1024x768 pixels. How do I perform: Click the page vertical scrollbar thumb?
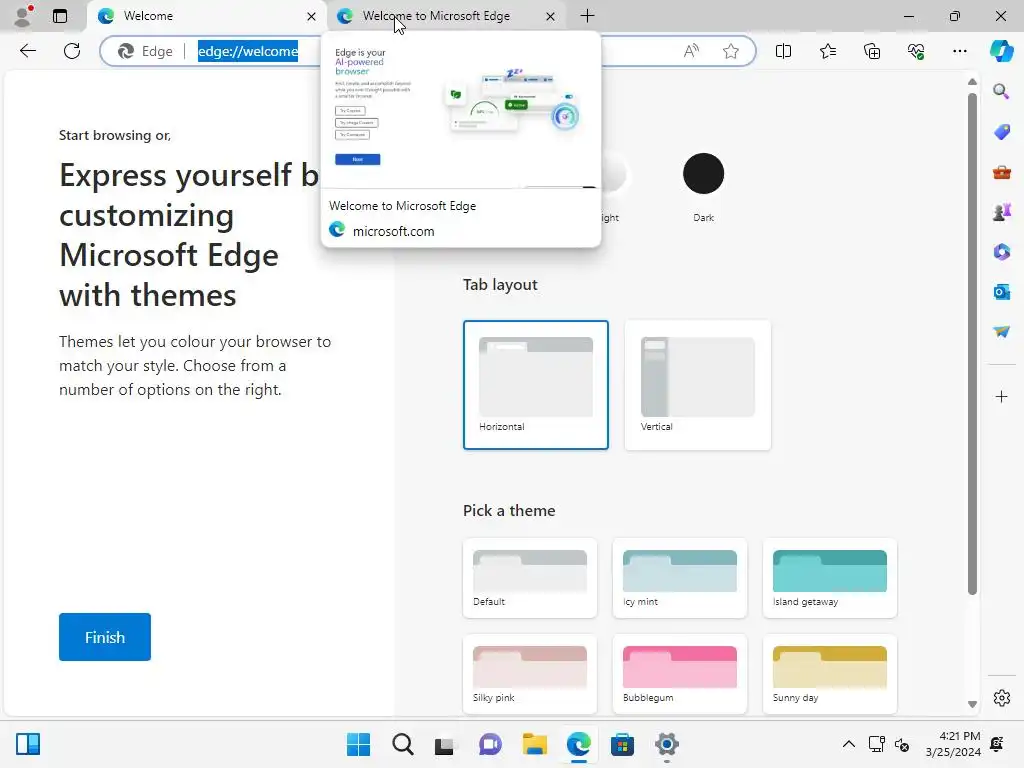click(x=972, y=344)
